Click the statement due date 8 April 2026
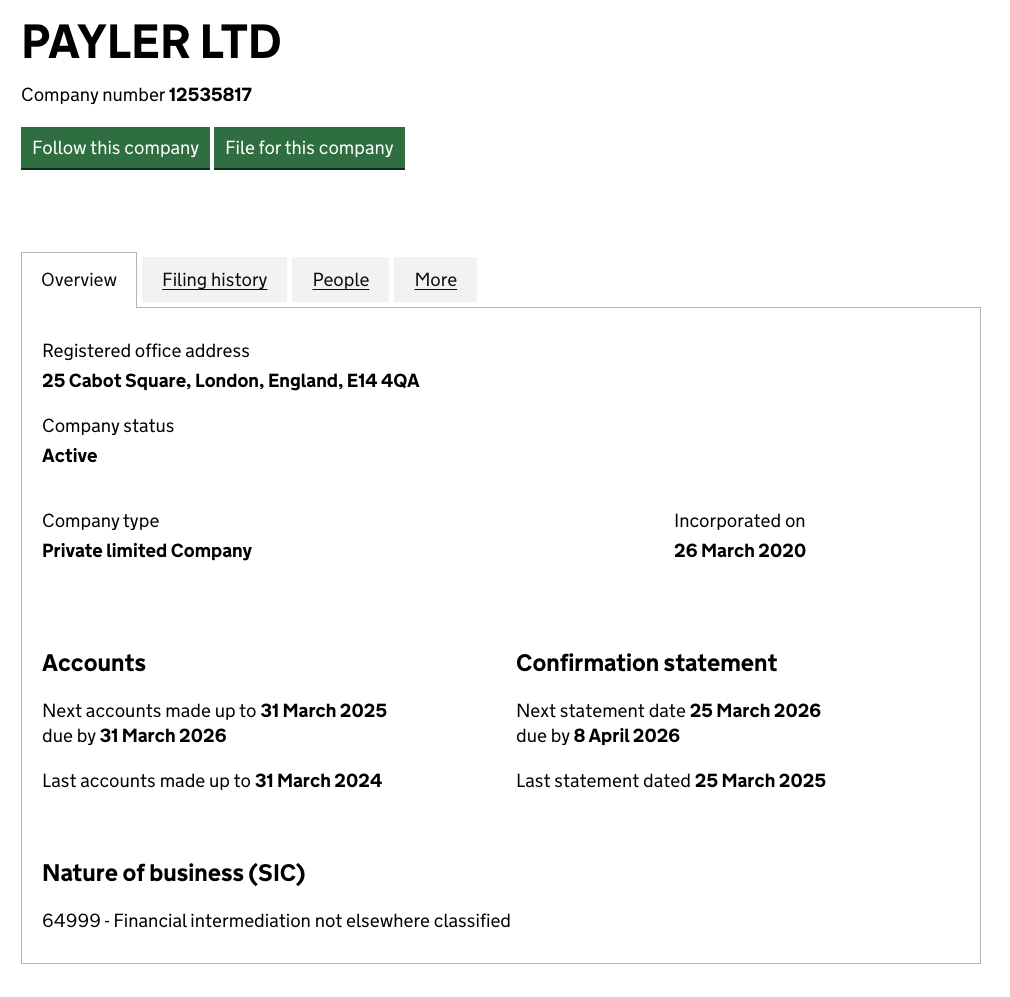 coord(626,736)
